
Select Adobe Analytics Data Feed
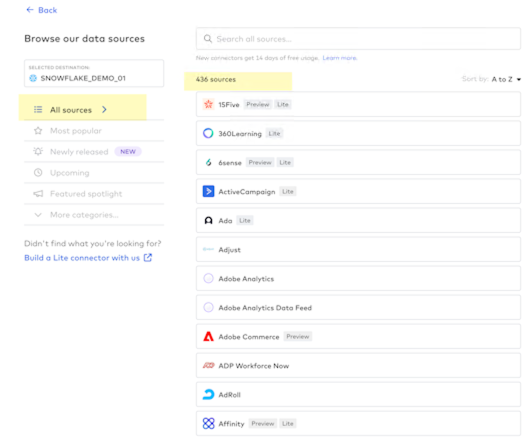358,308
